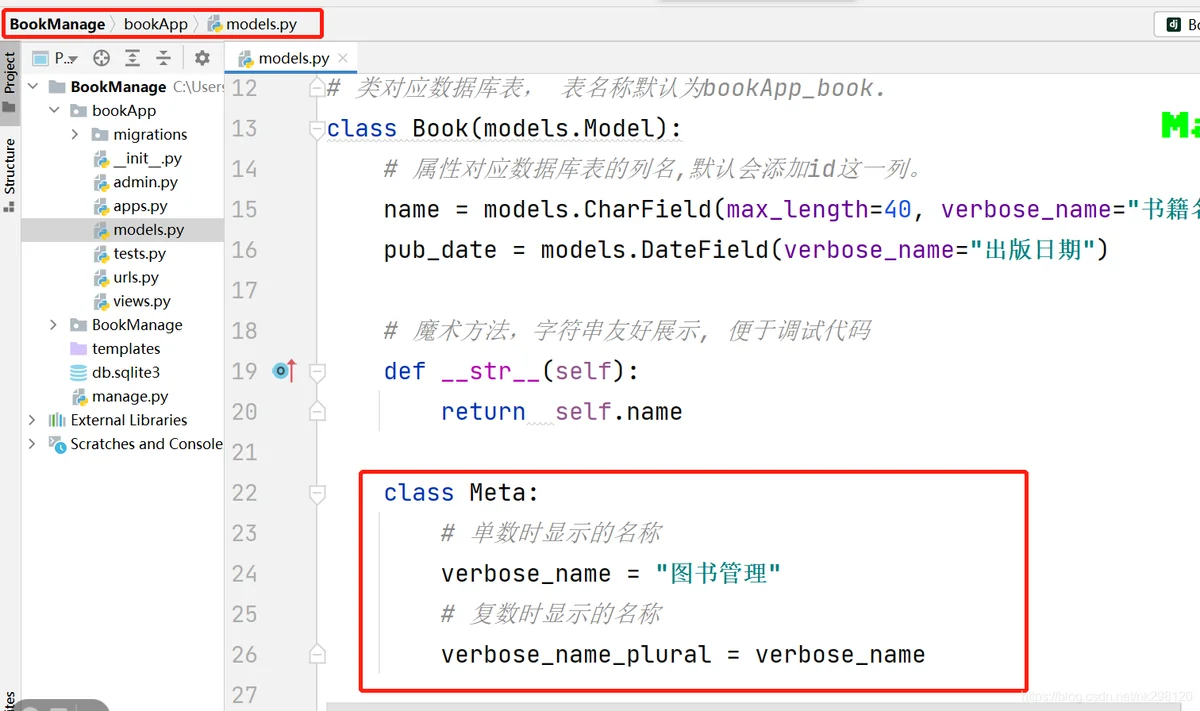Click the "models.CharField" text on line 15
This screenshot has width=1200, height=711.
pos(597,210)
